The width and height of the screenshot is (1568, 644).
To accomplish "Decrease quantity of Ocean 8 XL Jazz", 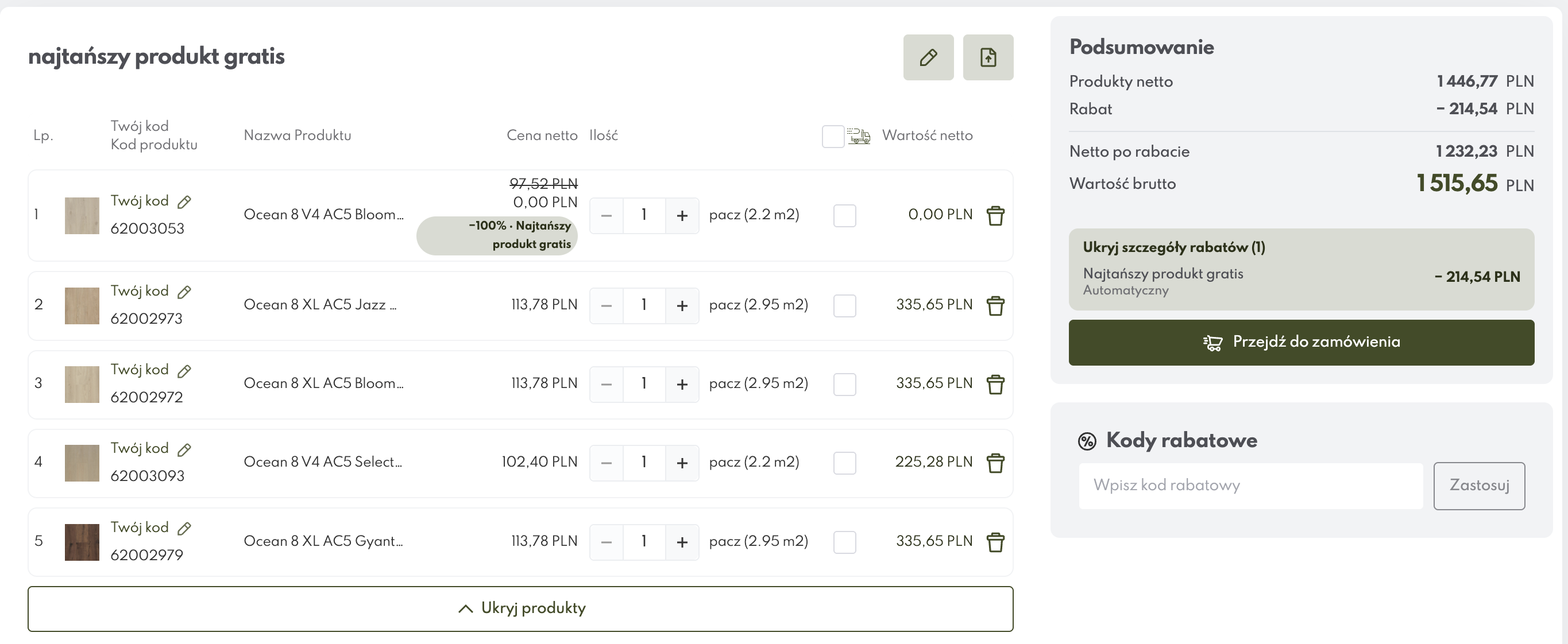I will [607, 305].
